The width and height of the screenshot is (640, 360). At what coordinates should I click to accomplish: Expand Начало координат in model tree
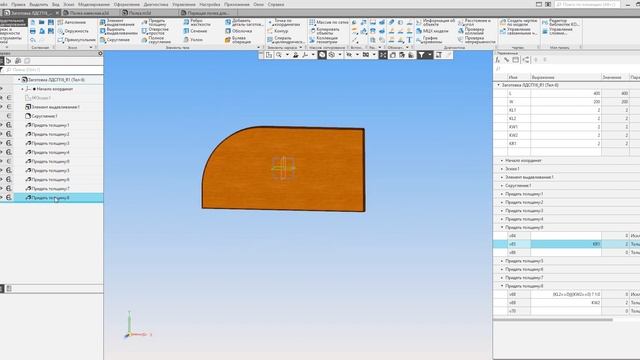pyautogui.click(x=22, y=89)
